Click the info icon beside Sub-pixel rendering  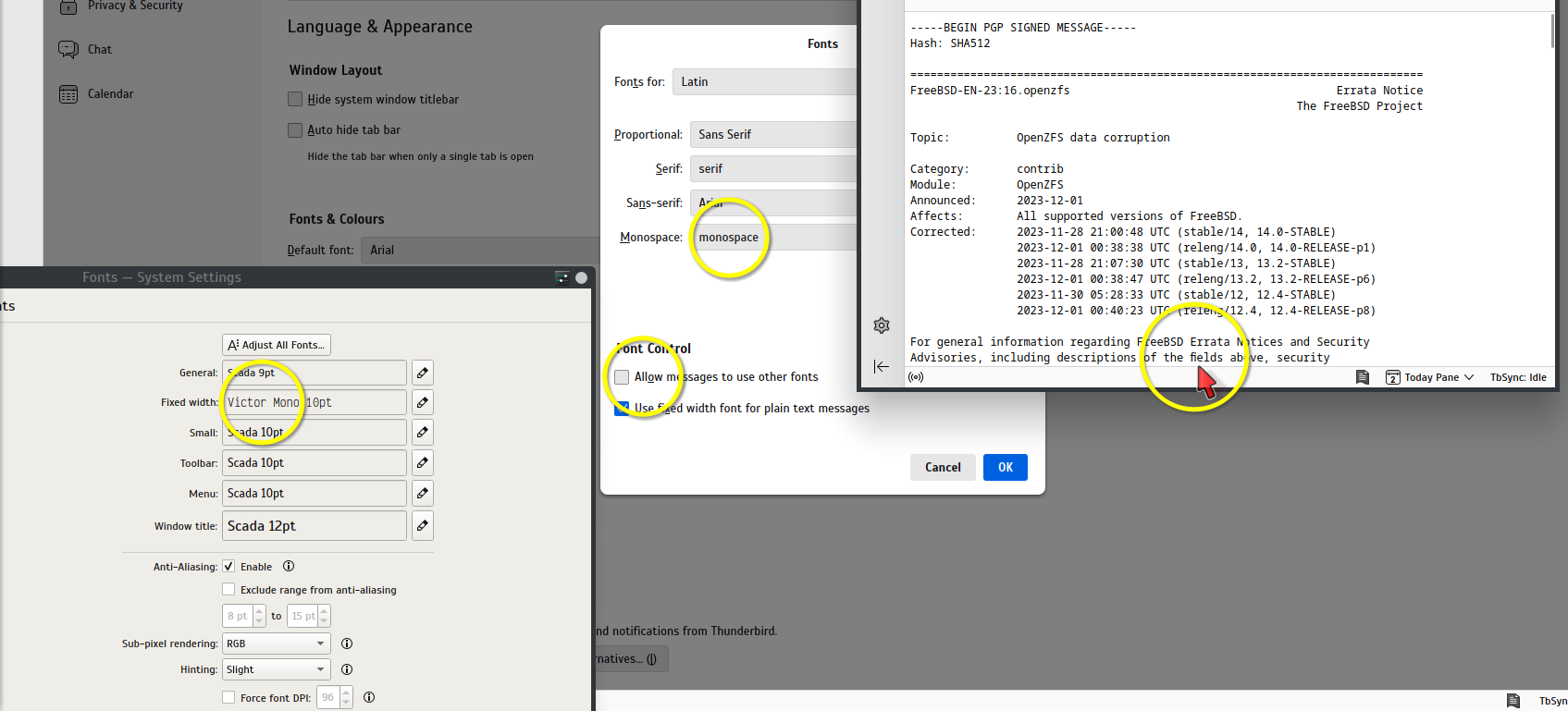[347, 644]
